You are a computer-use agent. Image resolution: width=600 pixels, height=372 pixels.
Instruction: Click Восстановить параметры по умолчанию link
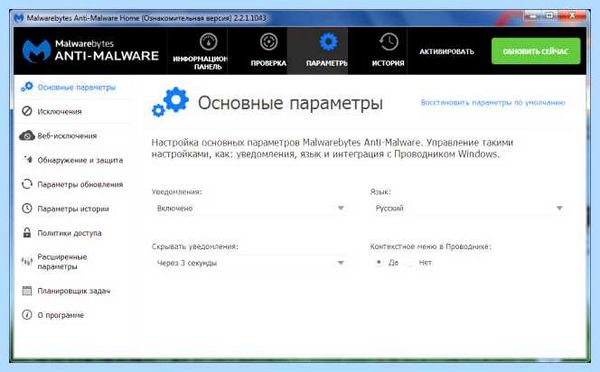point(493,103)
